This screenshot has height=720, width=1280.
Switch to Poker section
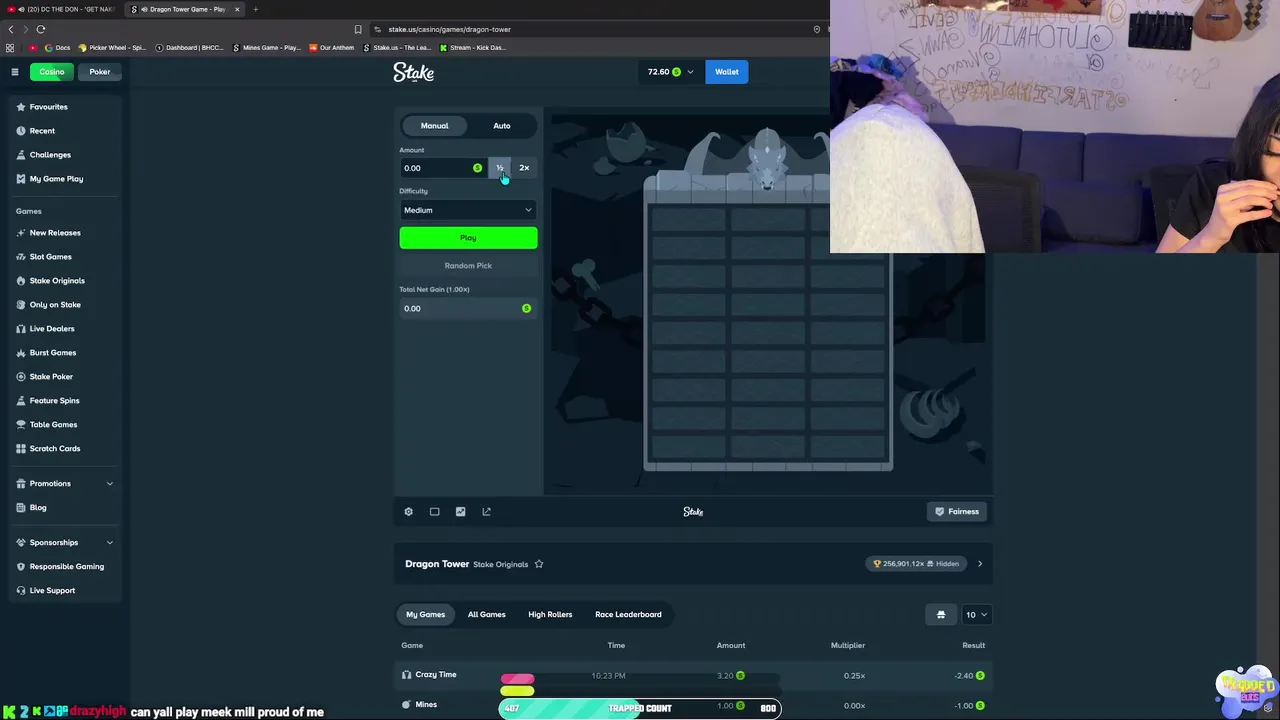[100, 72]
